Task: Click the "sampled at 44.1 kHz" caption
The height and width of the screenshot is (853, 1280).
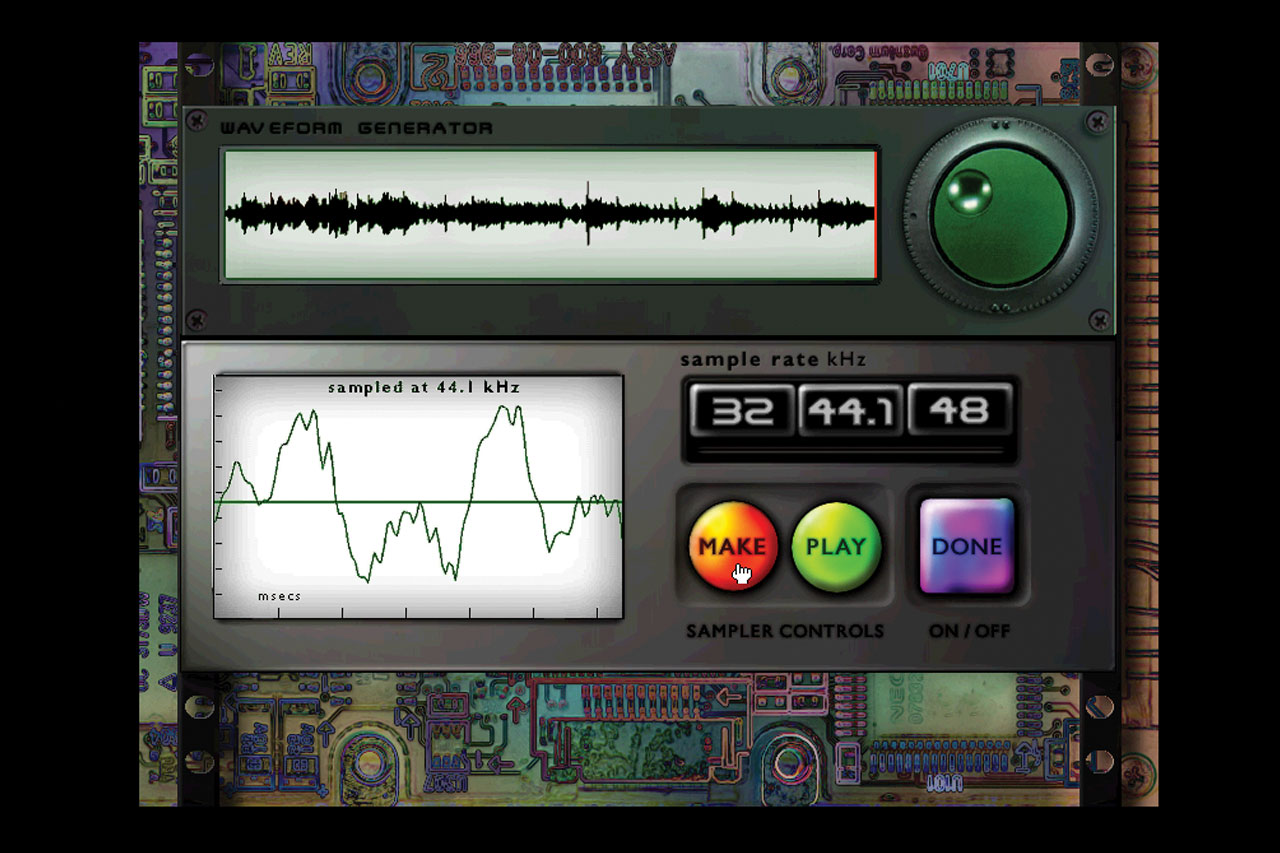Action: click(x=424, y=386)
